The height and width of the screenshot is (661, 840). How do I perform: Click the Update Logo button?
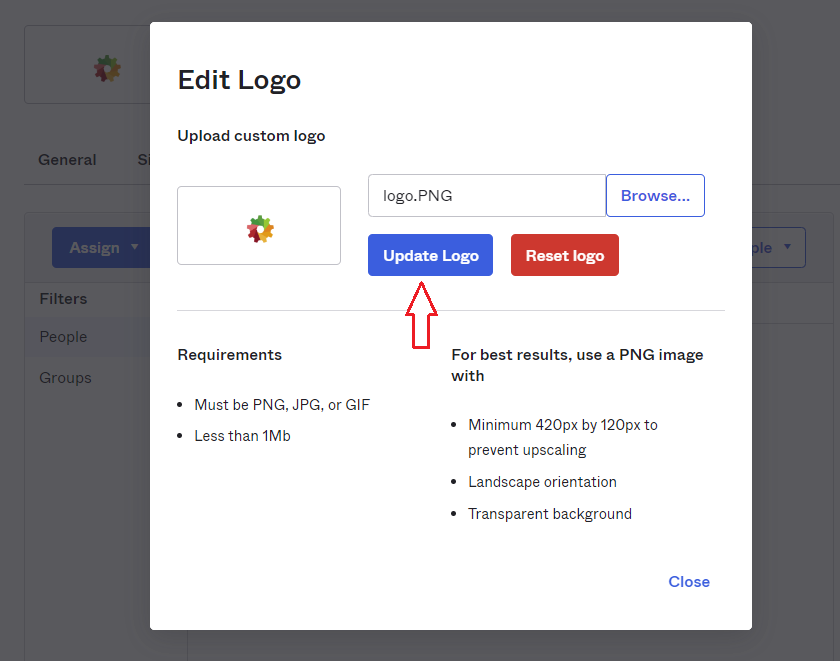430,255
